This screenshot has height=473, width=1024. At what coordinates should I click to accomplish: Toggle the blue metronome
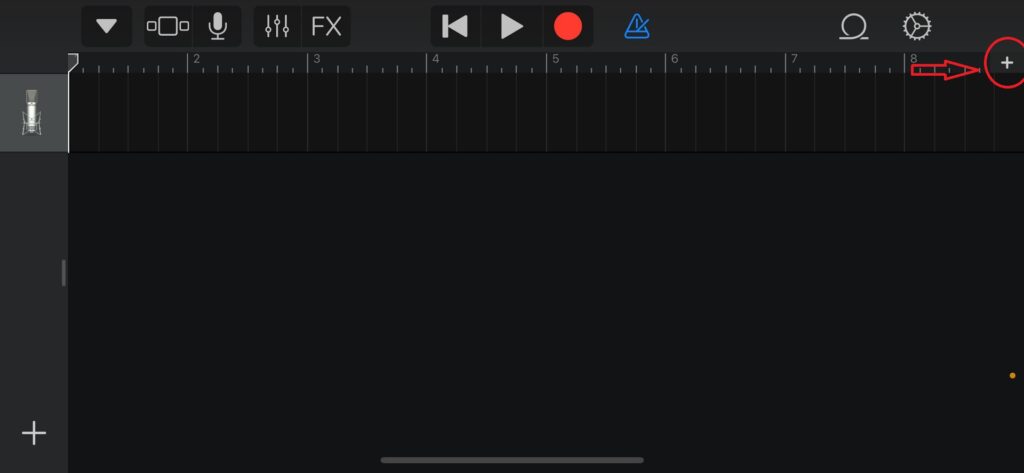[637, 27]
